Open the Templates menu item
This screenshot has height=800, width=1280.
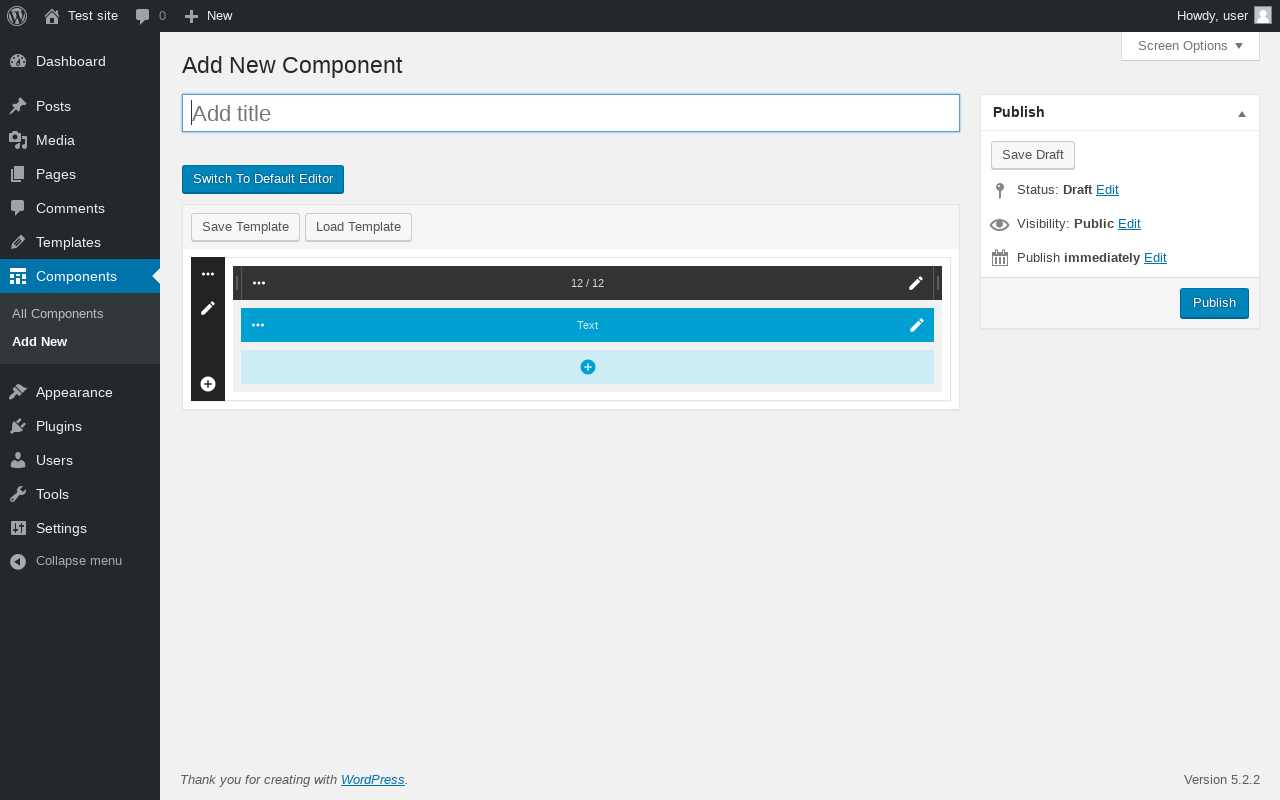[80, 242]
